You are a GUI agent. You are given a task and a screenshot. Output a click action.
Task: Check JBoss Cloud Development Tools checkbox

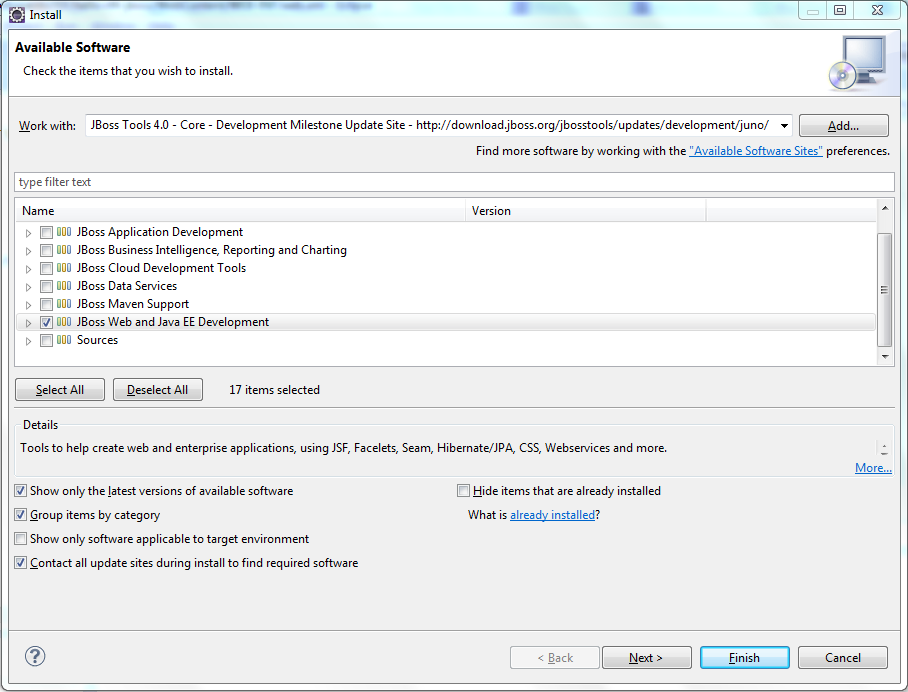click(x=46, y=269)
